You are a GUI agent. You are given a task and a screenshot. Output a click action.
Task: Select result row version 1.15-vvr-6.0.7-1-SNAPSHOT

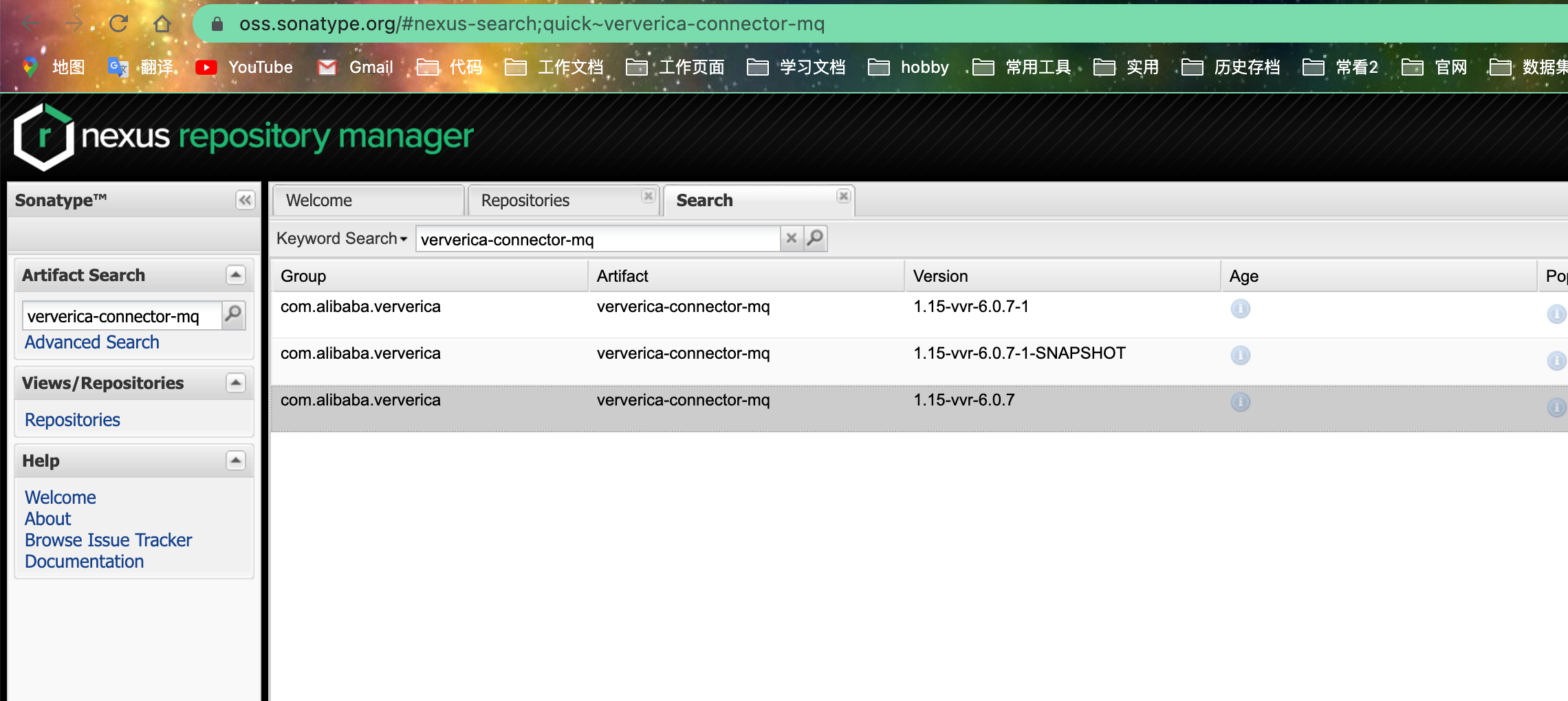click(919, 361)
